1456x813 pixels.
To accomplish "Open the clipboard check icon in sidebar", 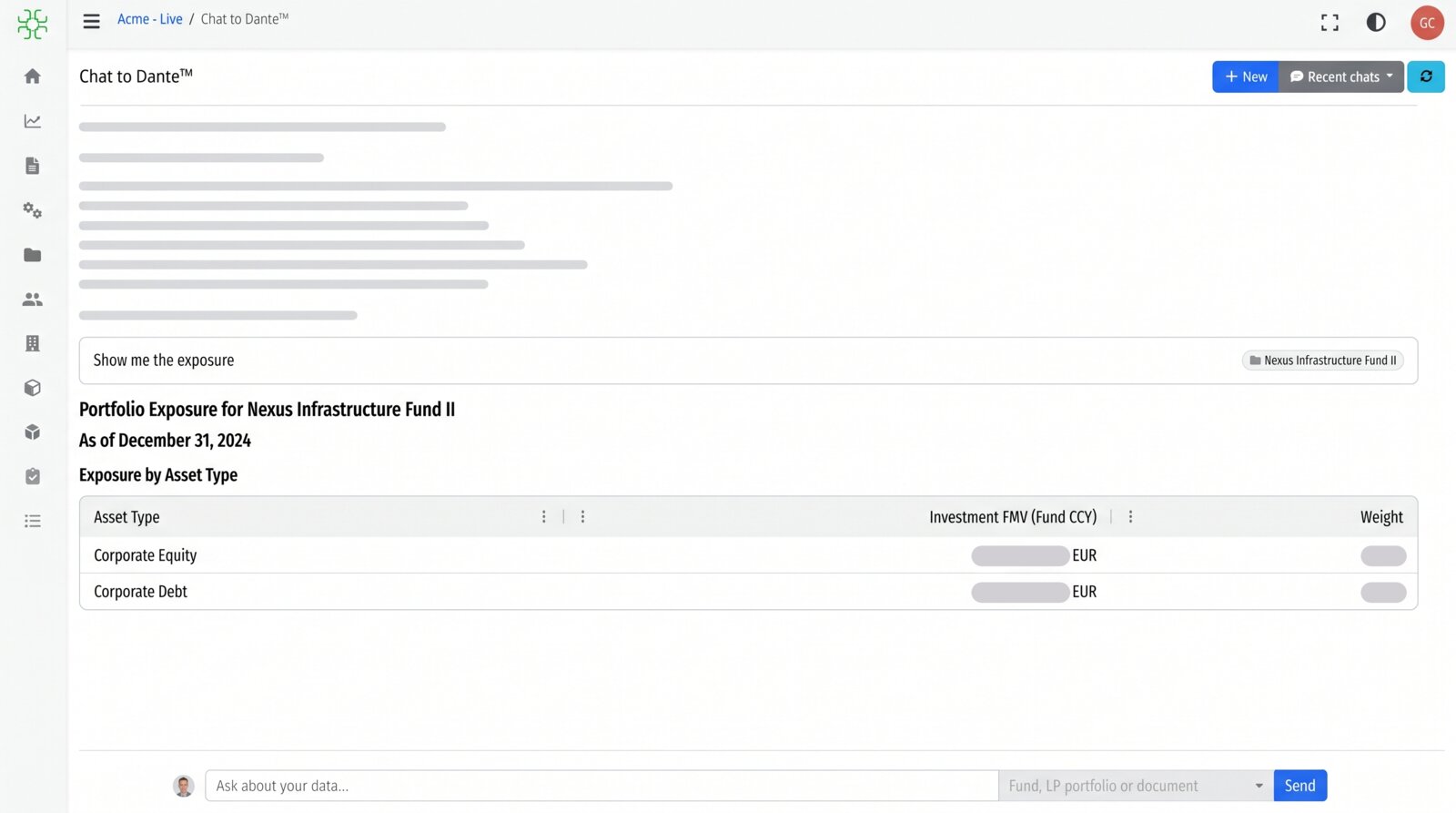I will click(x=33, y=476).
